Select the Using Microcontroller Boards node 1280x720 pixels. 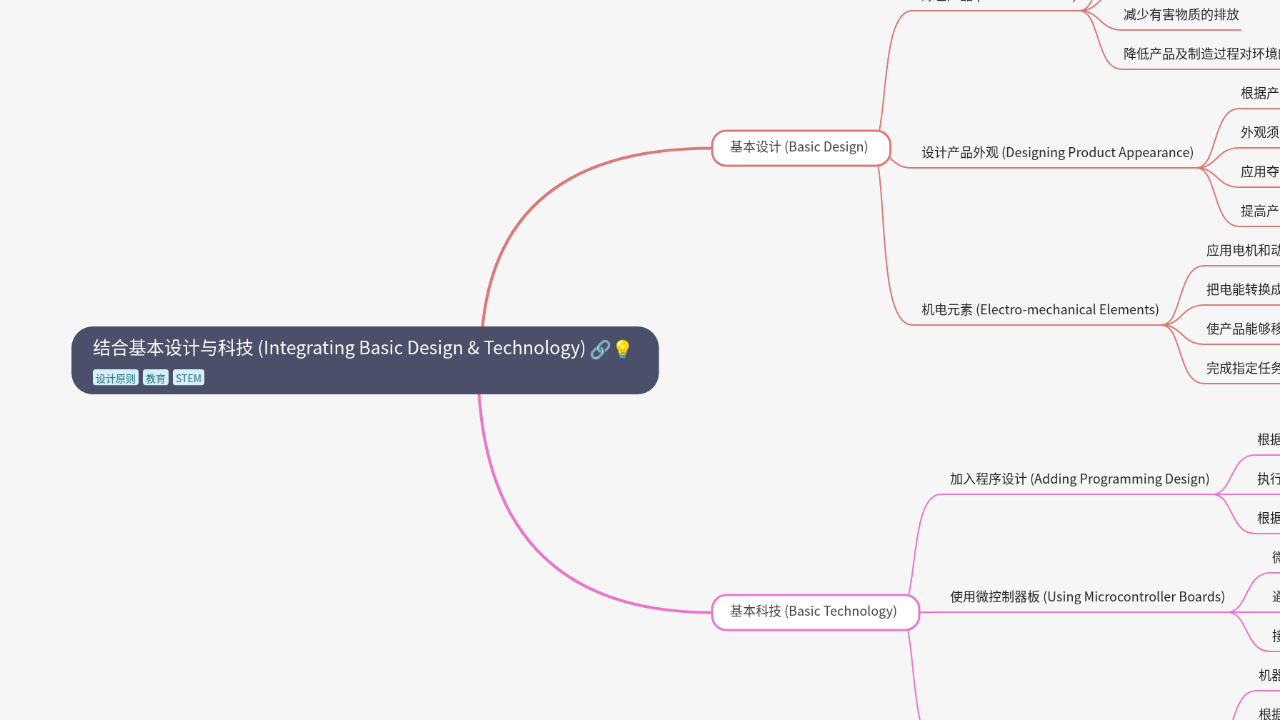(1087, 597)
